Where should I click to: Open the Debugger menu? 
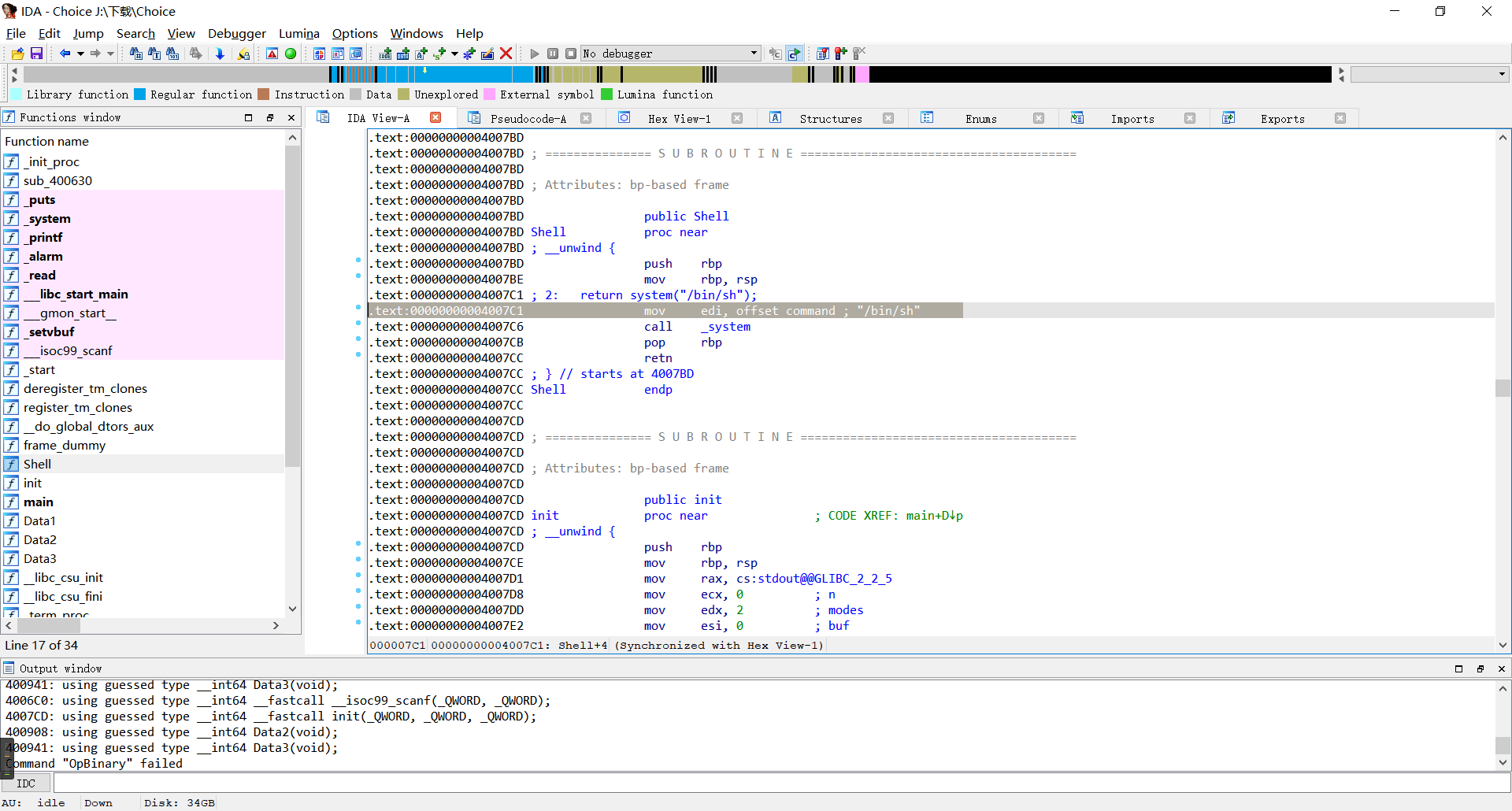(x=236, y=33)
